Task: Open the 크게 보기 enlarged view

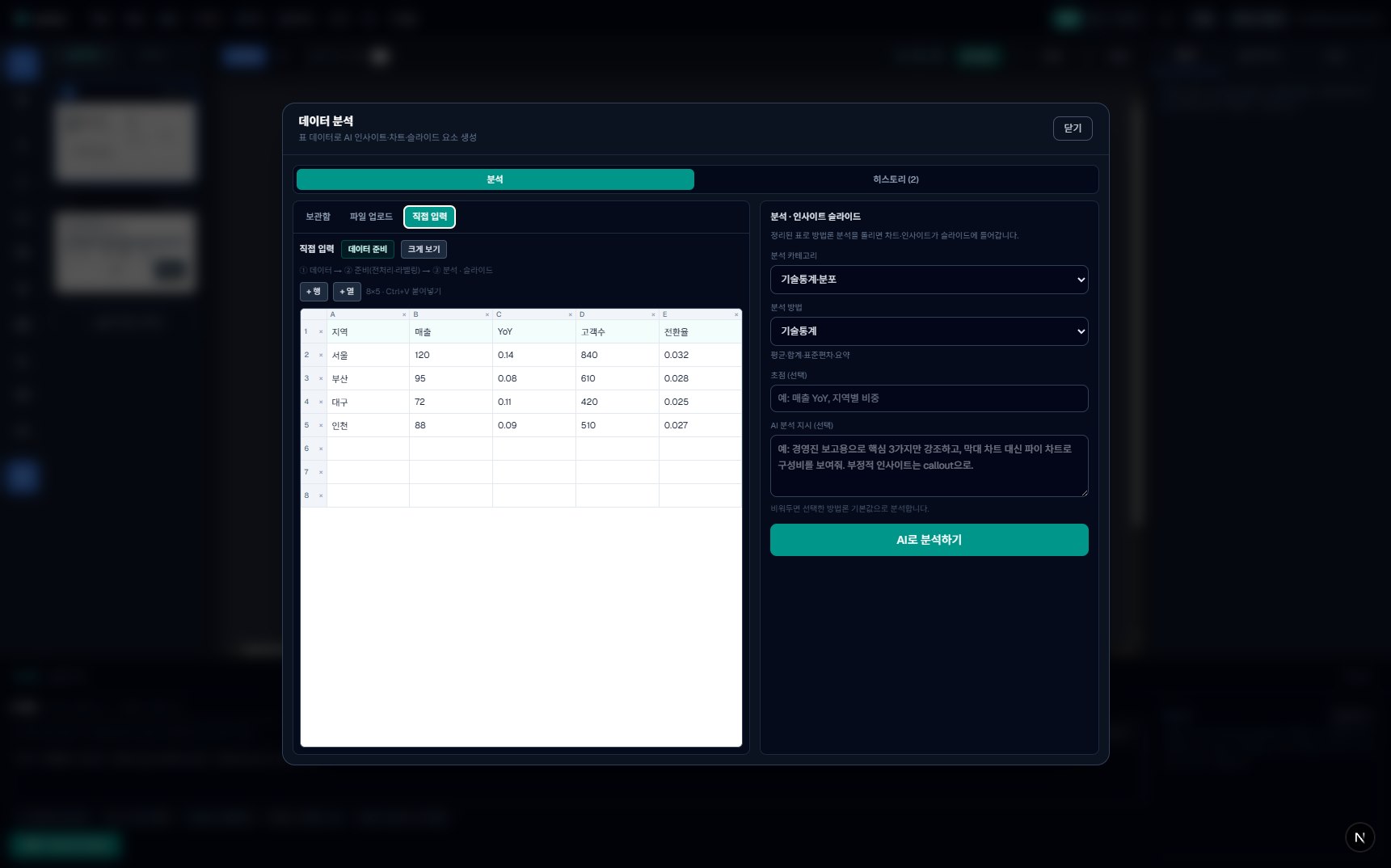Action: tap(424, 249)
